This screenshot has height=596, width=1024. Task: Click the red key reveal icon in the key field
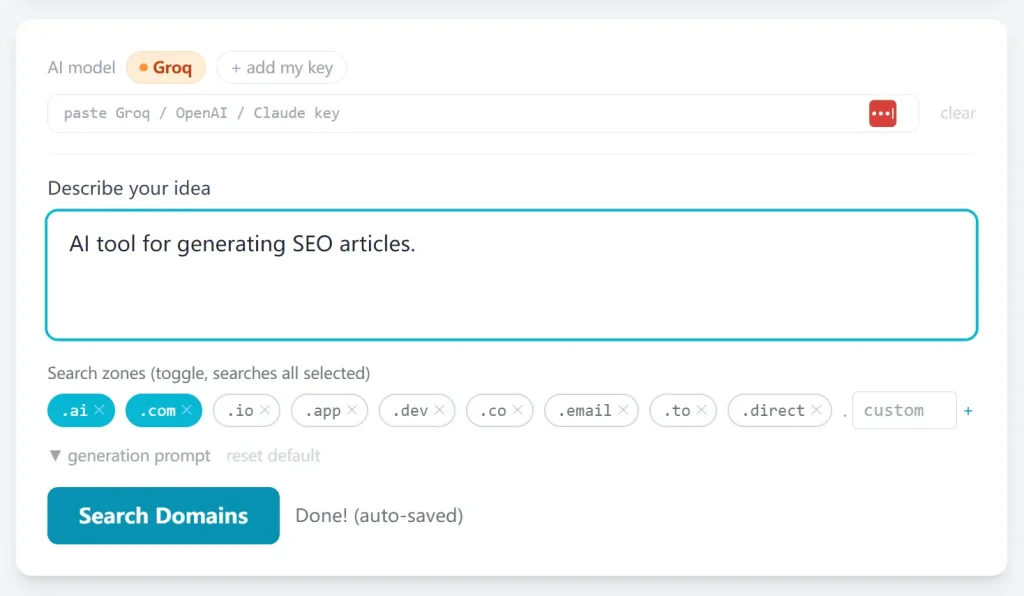click(883, 113)
